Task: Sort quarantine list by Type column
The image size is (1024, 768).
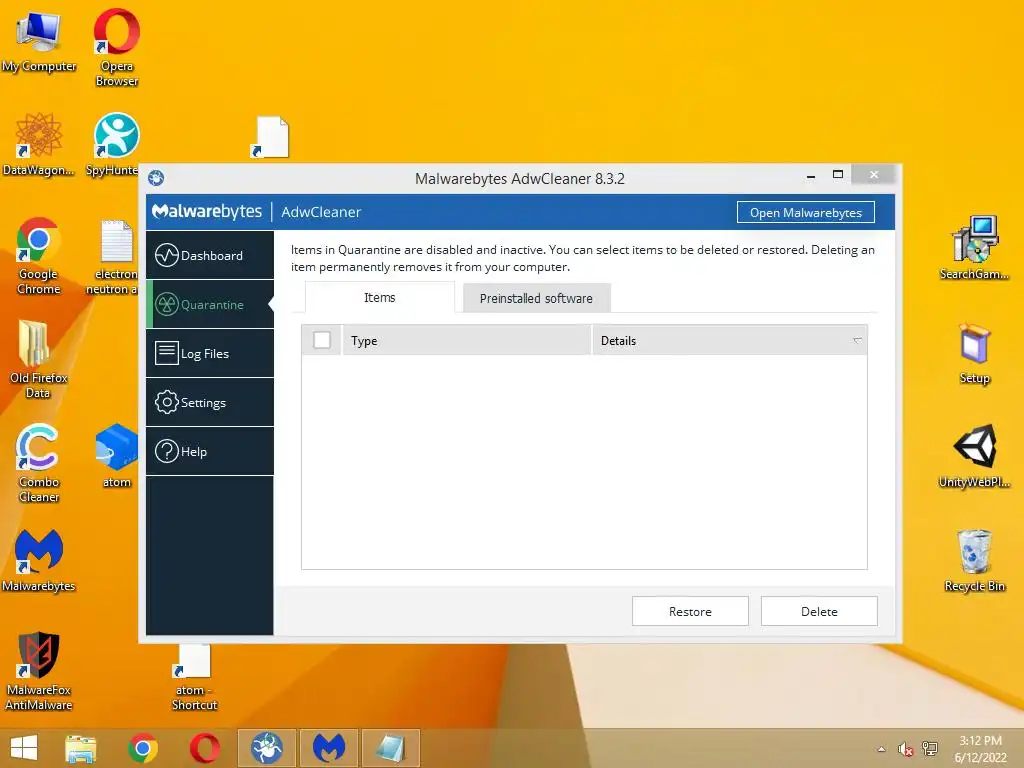Action: coord(466,340)
